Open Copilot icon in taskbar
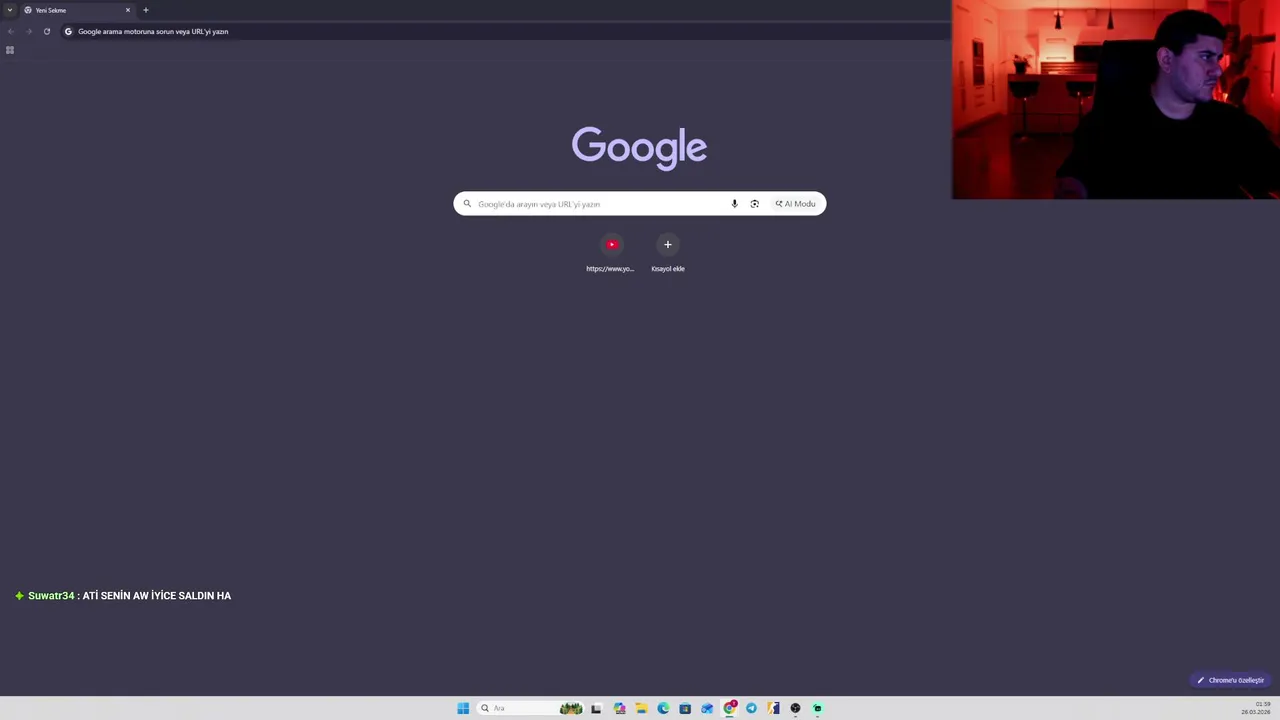Image resolution: width=1280 pixels, height=720 pixels. [x=619, y=708]
